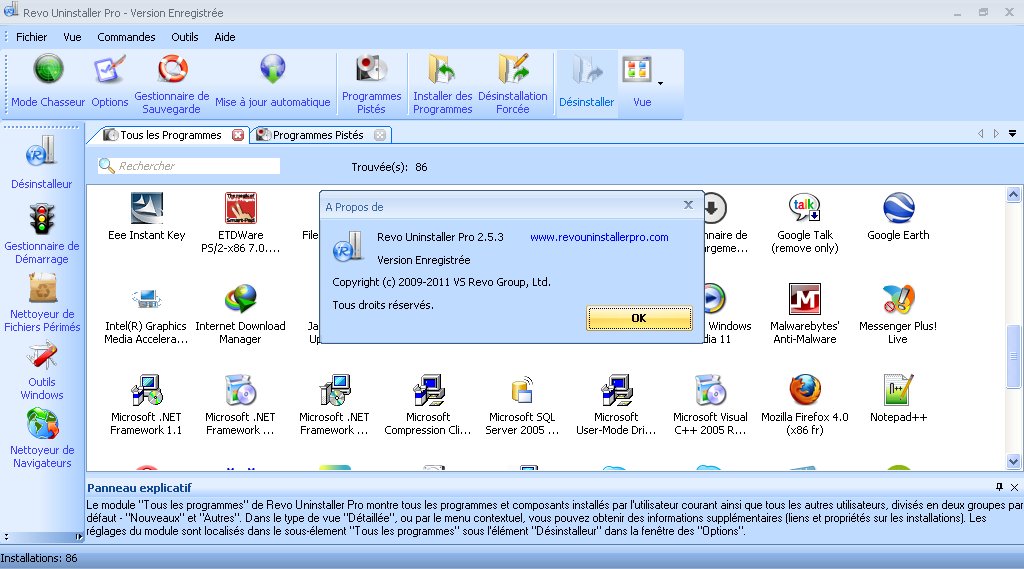The width and height of the screenshot is (1024, 569).
Task: Click the program list scrollbar thumb
Action: (x=1014, y=356)
